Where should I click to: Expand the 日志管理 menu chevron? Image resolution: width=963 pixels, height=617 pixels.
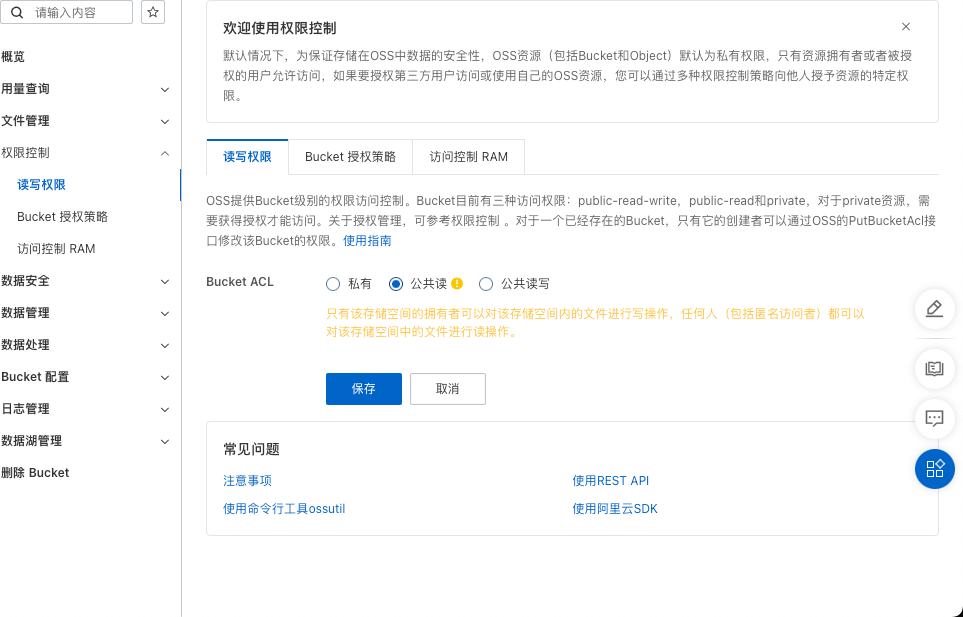165,409
